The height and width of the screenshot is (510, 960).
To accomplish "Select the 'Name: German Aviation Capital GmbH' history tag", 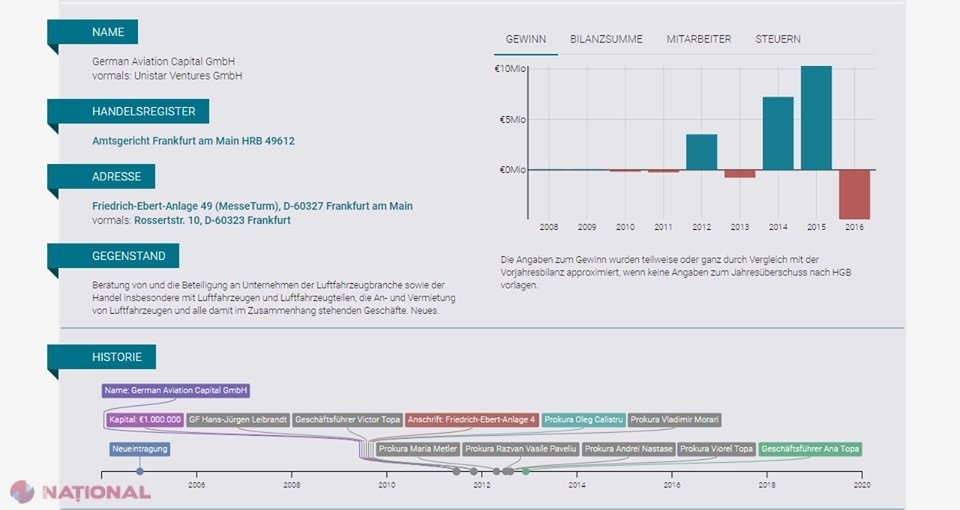I will 176,391.
